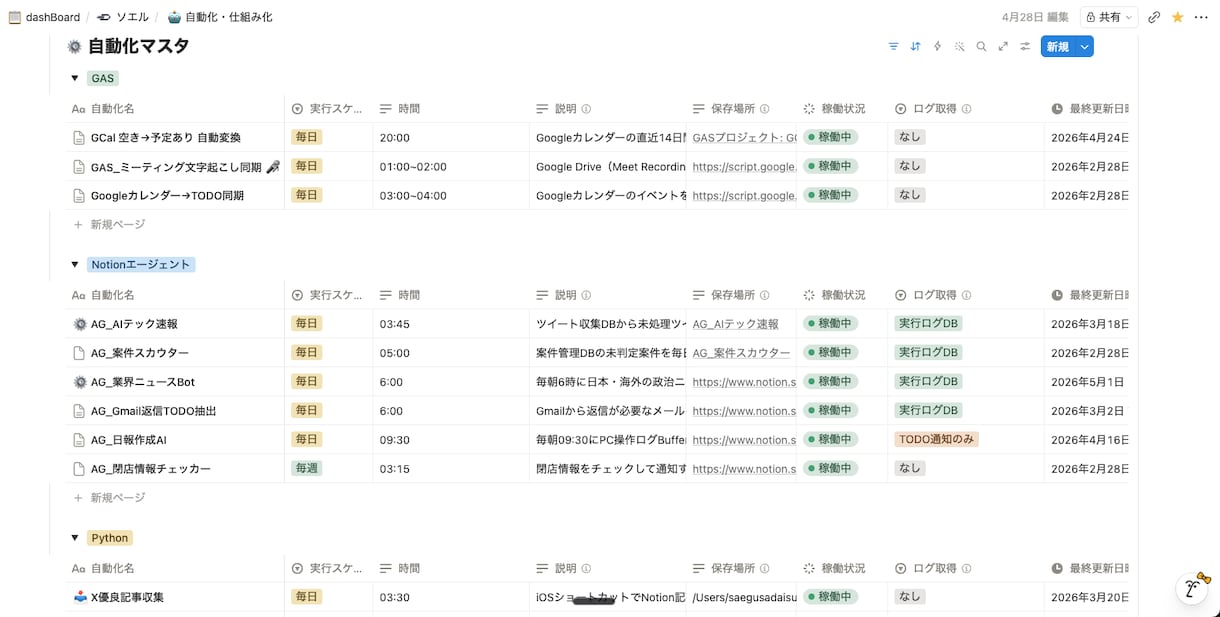The image size is (1220, 617).
Task: Click the Notionエージェント group tag
Action: coord(141,265)
